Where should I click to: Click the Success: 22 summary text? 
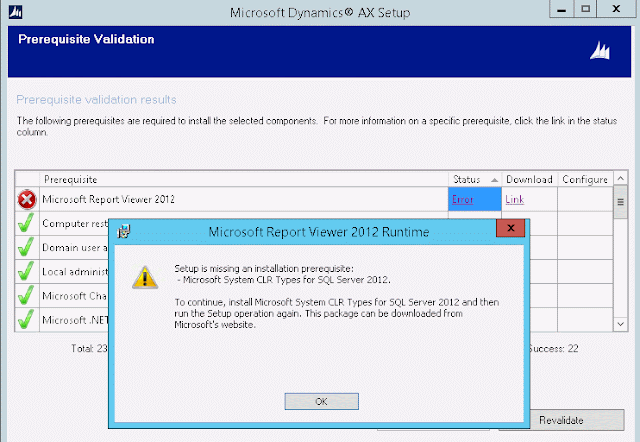click(x=554, y=348)
